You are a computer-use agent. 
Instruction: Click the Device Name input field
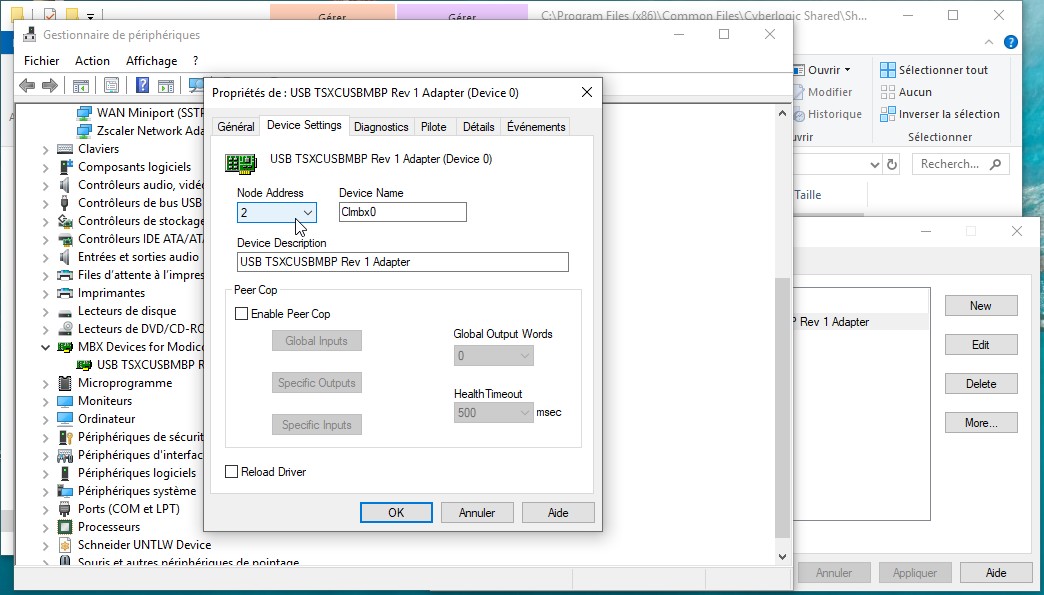pos(402,212)
